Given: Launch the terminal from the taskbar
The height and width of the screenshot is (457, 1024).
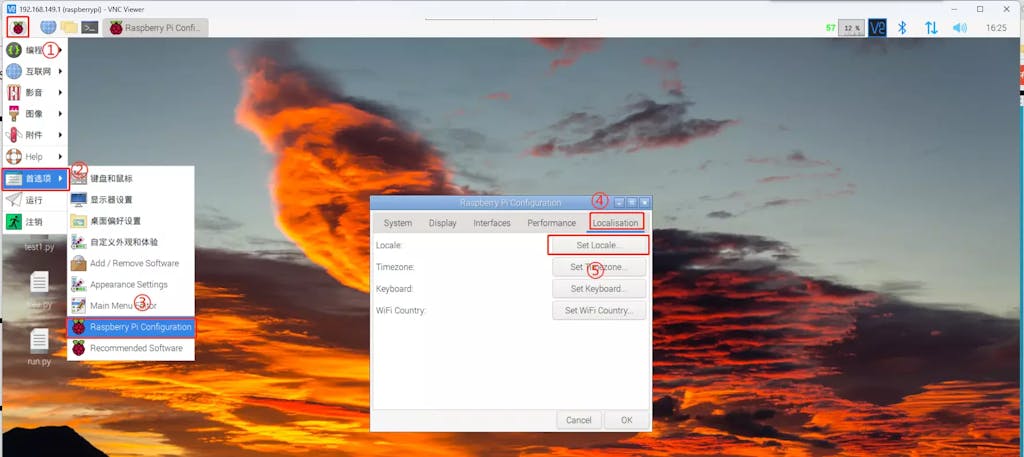Looking at the screenshot, I should tap(89, 27).
